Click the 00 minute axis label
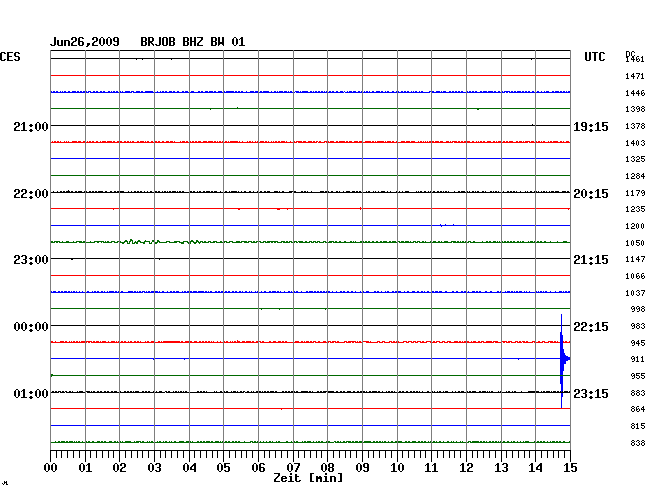Screen dimensions: 650x494 coord(51,468)
